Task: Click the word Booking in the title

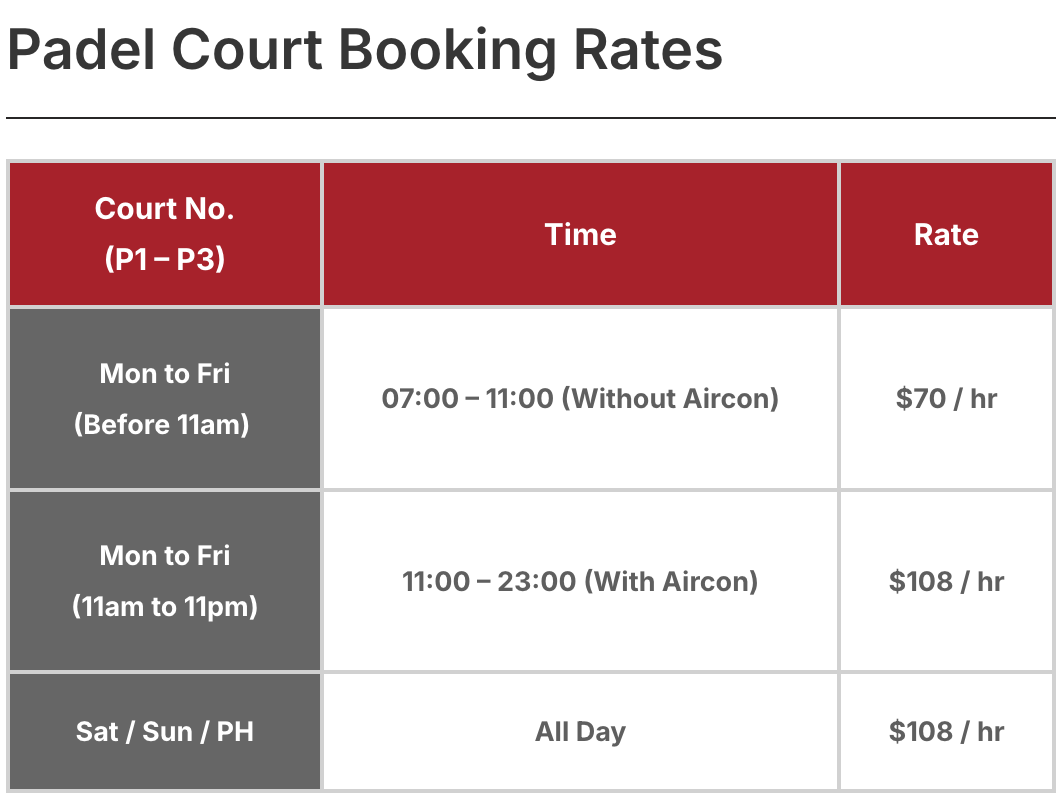Action: [447, 51]
